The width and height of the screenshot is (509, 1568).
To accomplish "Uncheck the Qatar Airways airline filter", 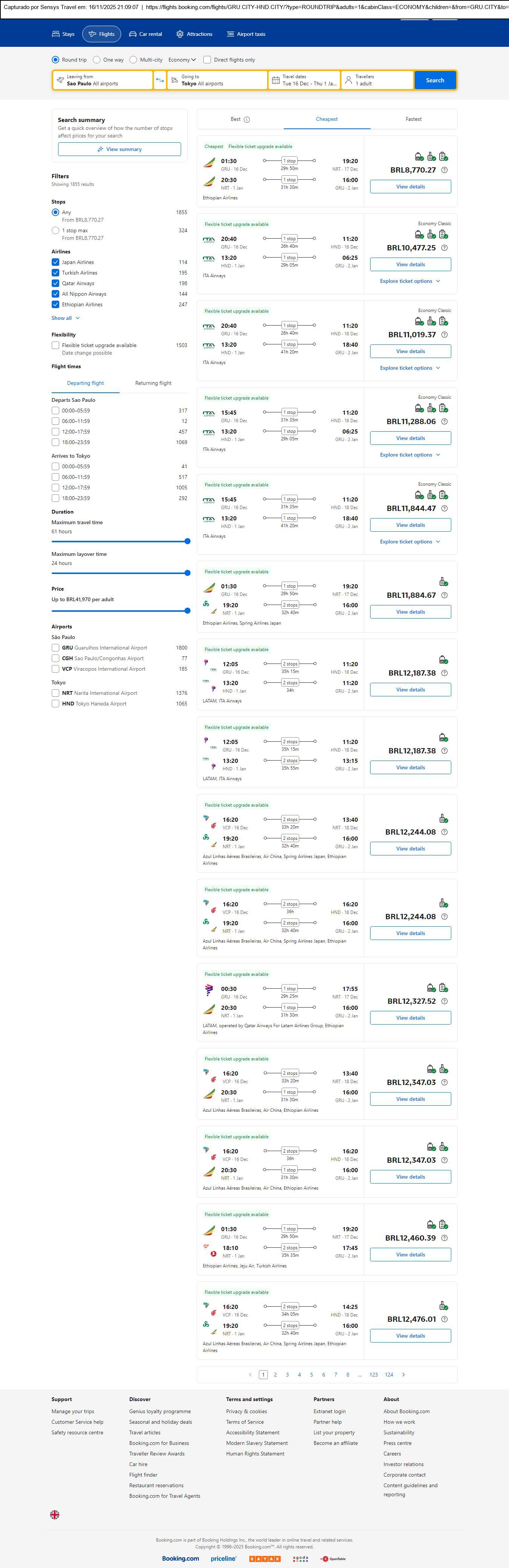I will [55, 284].
